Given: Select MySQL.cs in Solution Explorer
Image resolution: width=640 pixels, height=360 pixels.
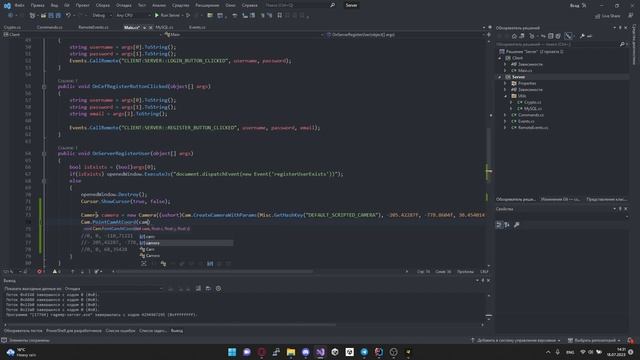Looking at the screenshot, I should click(533, 109).
